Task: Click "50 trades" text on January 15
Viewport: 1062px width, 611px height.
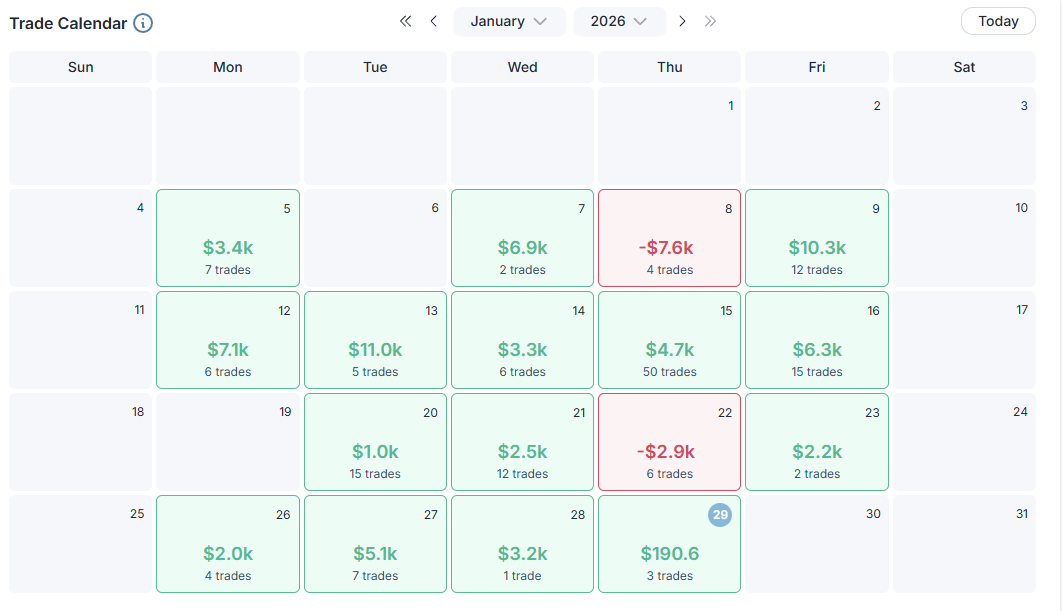Action: click(x=669, y=372)
